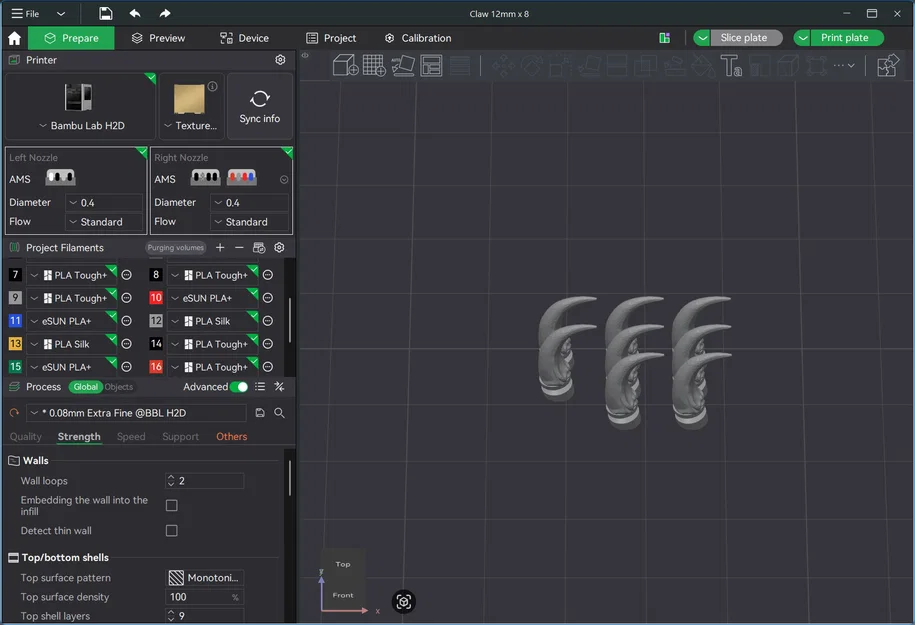Switch to Quality tab

pos(26,437)
